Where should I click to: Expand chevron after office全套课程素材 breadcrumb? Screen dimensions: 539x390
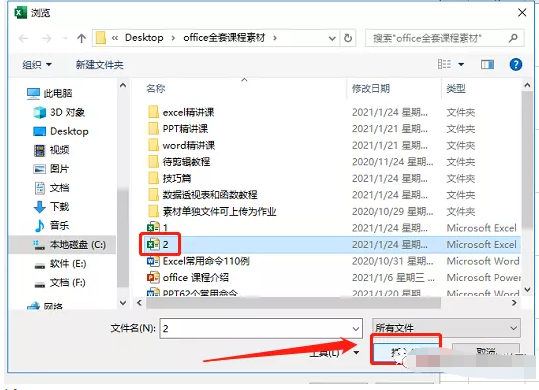pyautogui.click(x=275, y=38)
